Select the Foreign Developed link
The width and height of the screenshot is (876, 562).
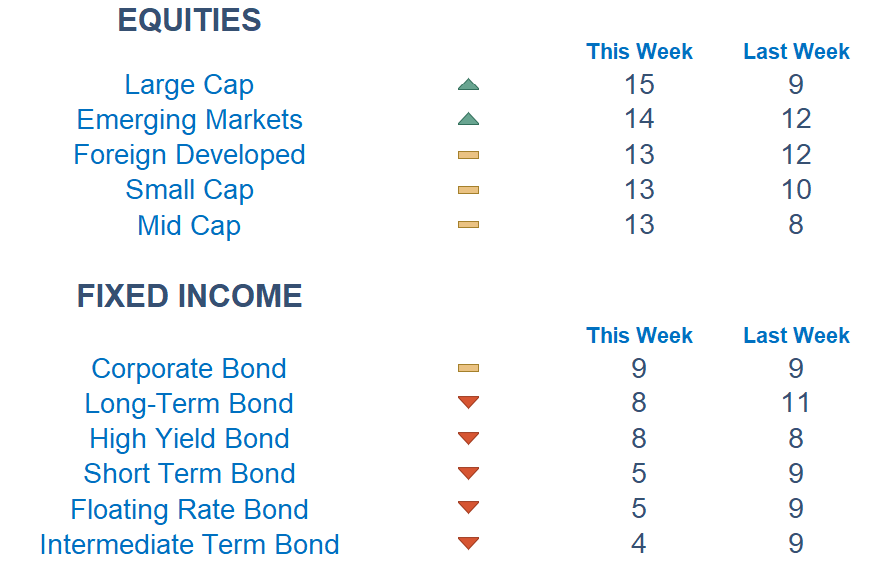click(x=189, y=155)
